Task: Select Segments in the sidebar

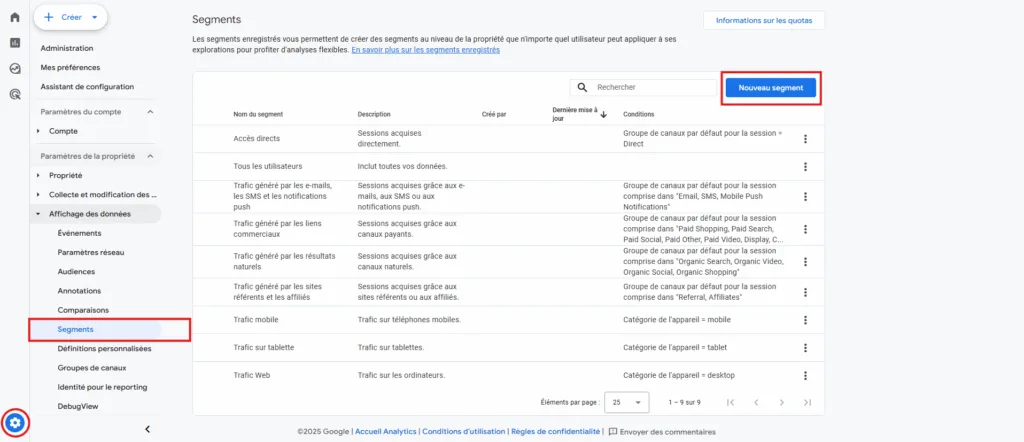Action: (x=76, y=329)
